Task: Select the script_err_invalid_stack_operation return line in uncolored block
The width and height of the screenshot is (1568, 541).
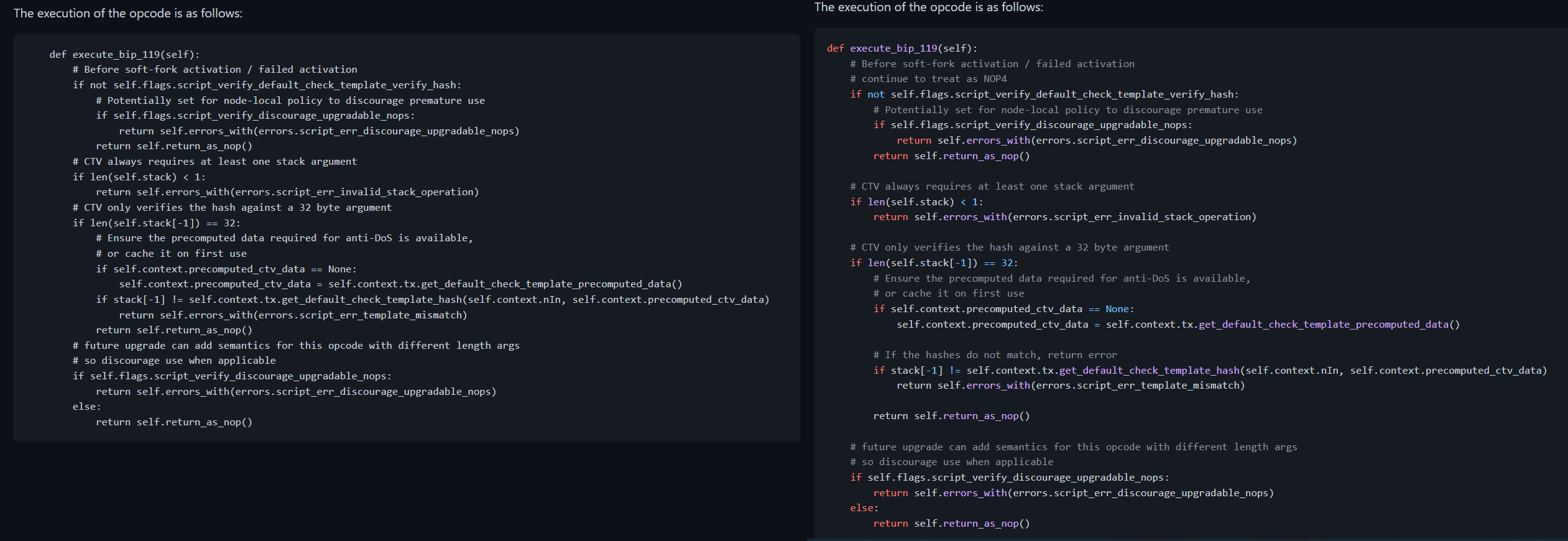Action: point(287,192)
